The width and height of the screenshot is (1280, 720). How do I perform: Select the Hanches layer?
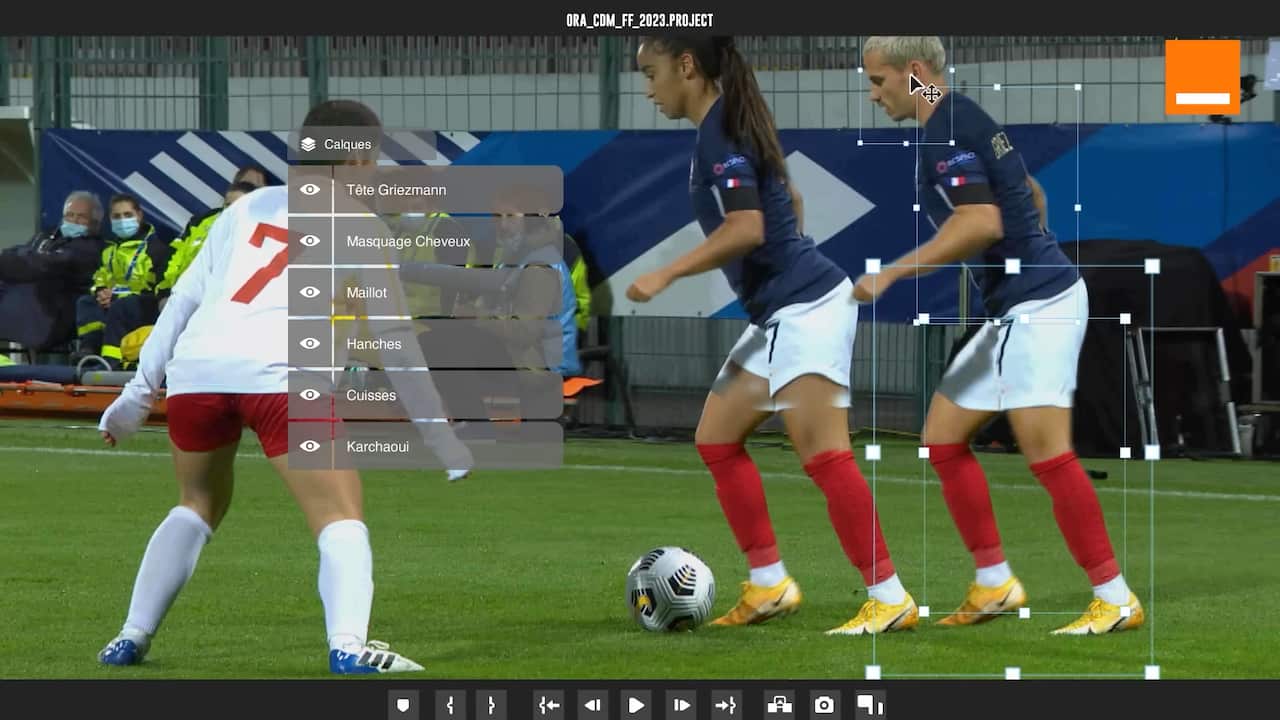click(x=374, y=344)
